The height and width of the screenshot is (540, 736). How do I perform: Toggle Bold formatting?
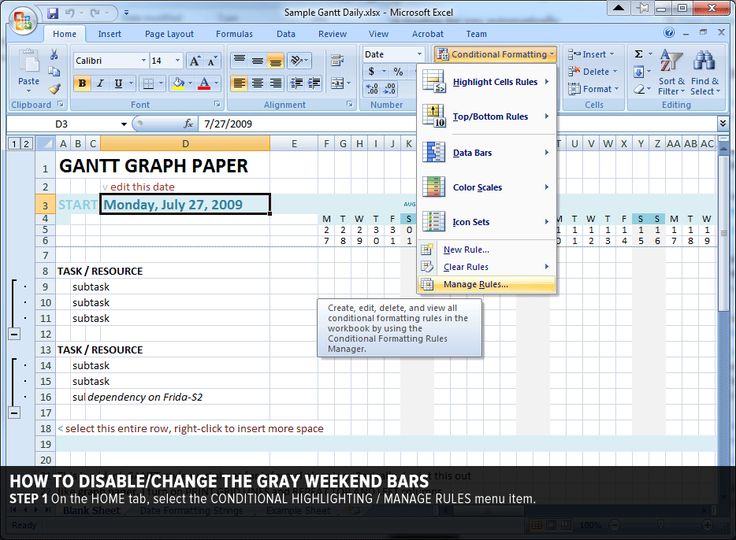pos(82,84)
